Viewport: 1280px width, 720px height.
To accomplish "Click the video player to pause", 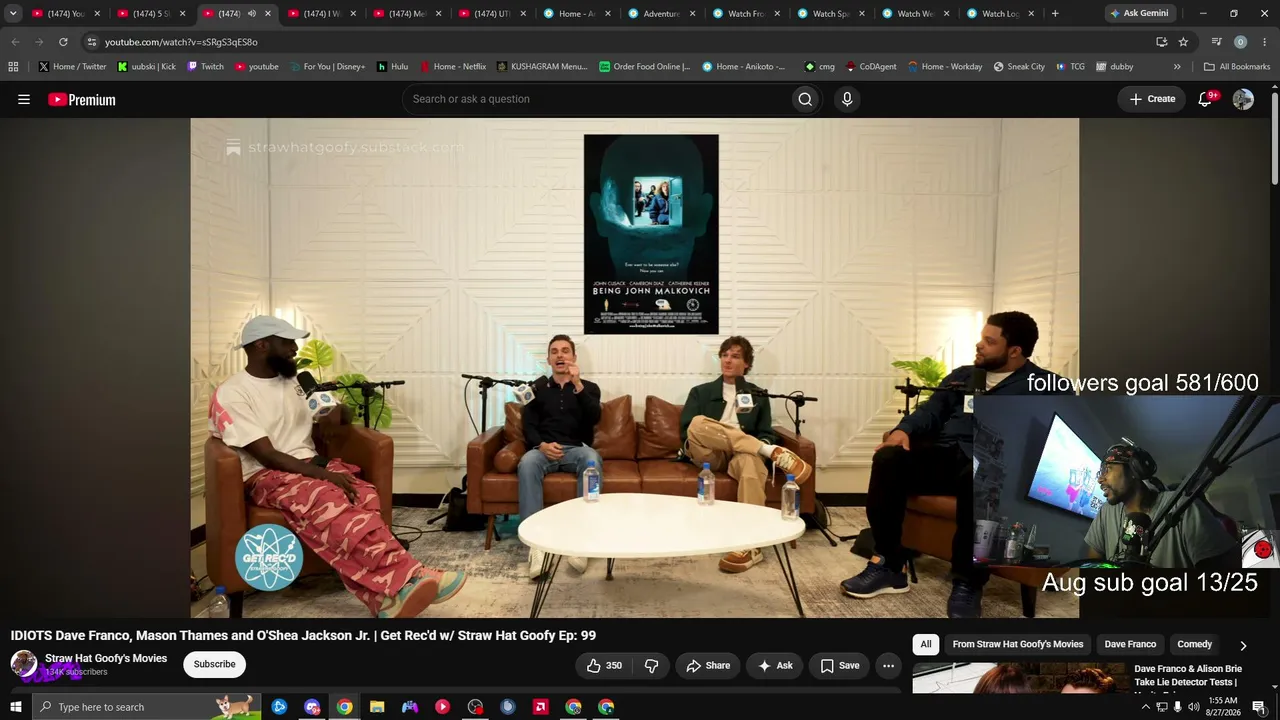I will point(634,368).
